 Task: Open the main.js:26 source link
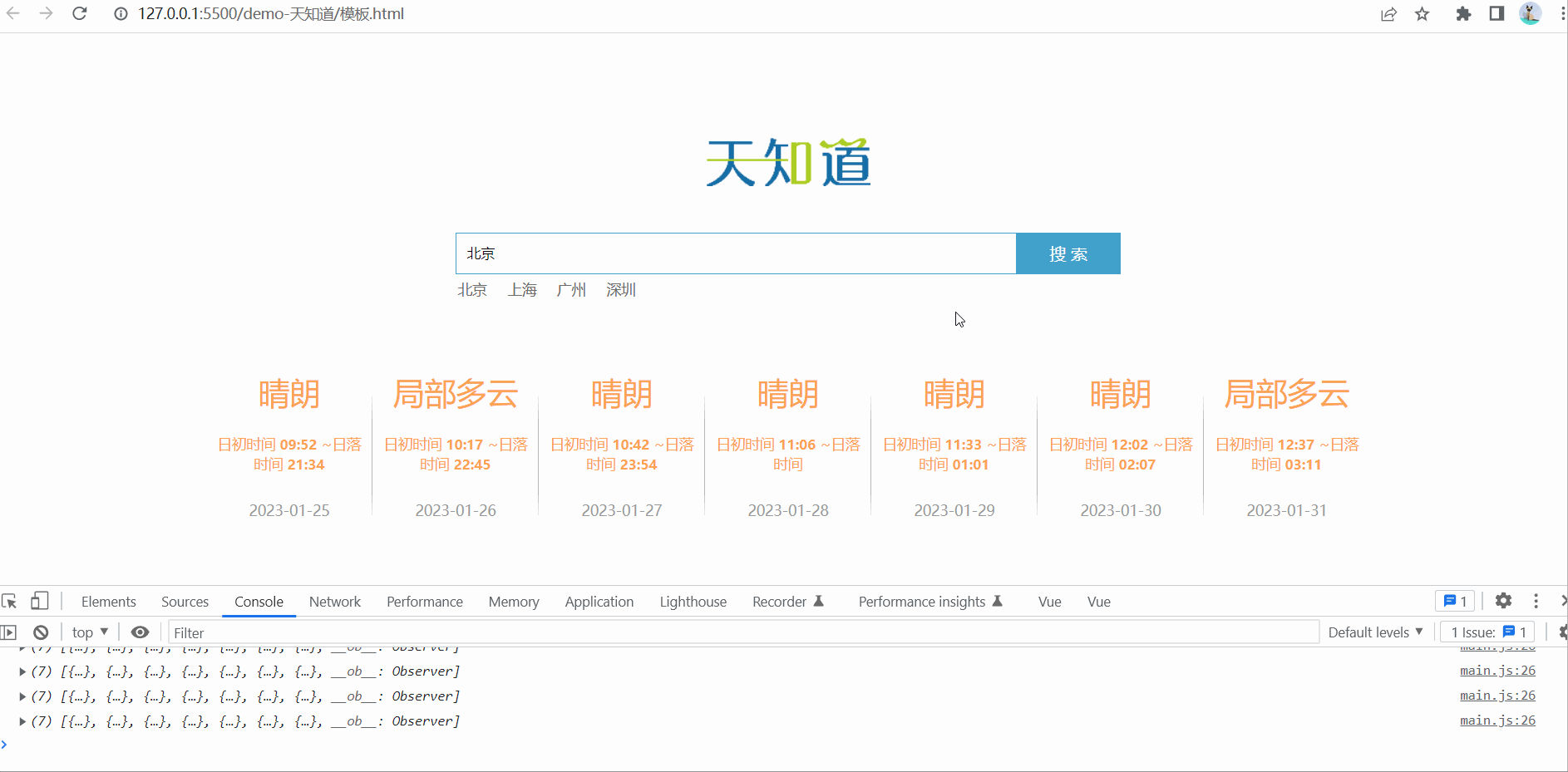tap(1497, 671)
